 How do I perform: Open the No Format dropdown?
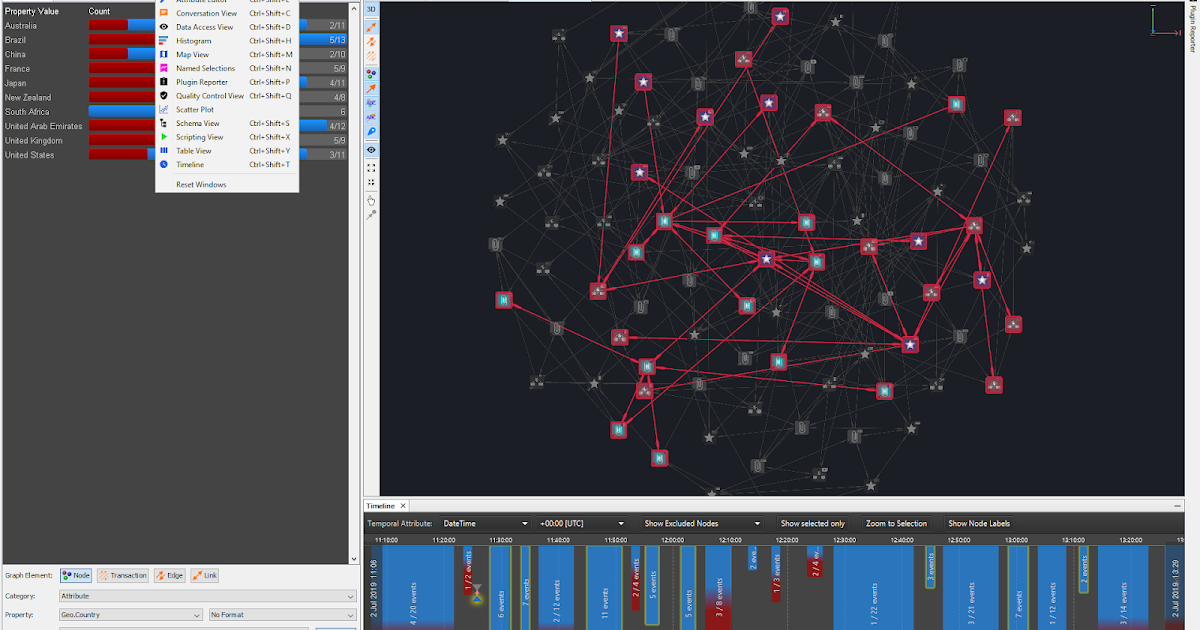click(280, 615)
